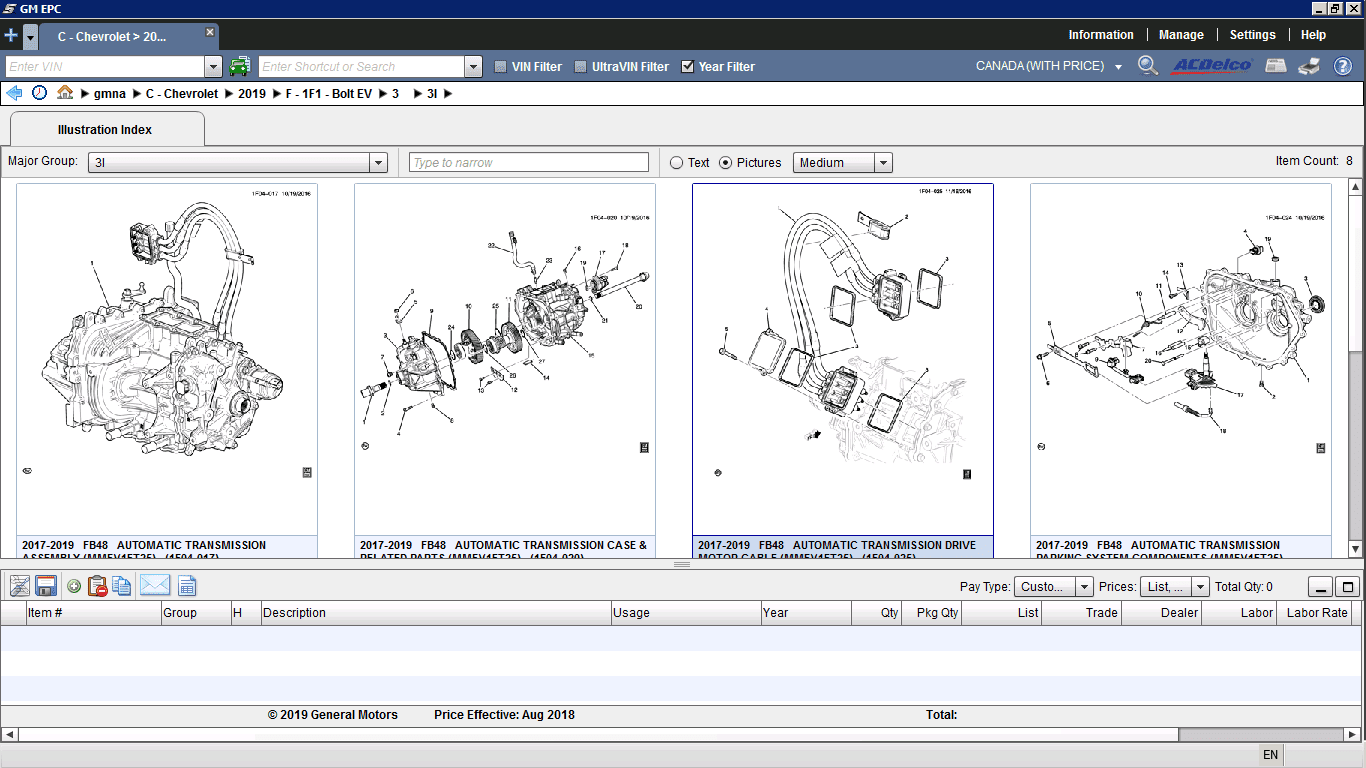Save parts list with floppy disk icon

pyautogui.click(x=45, y=586)
